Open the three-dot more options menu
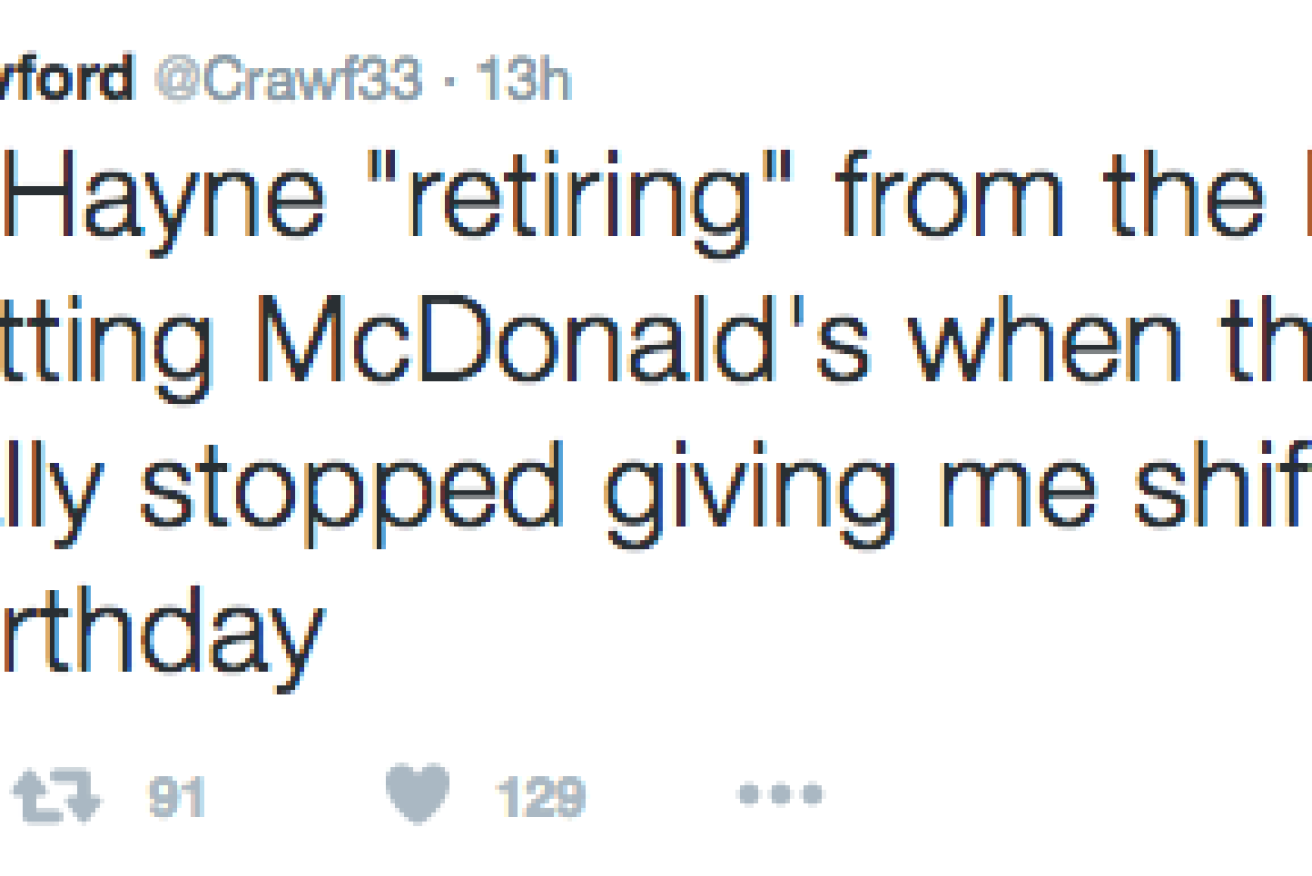This screenshot has height=876, width=1312. click(x=780, y=795)
